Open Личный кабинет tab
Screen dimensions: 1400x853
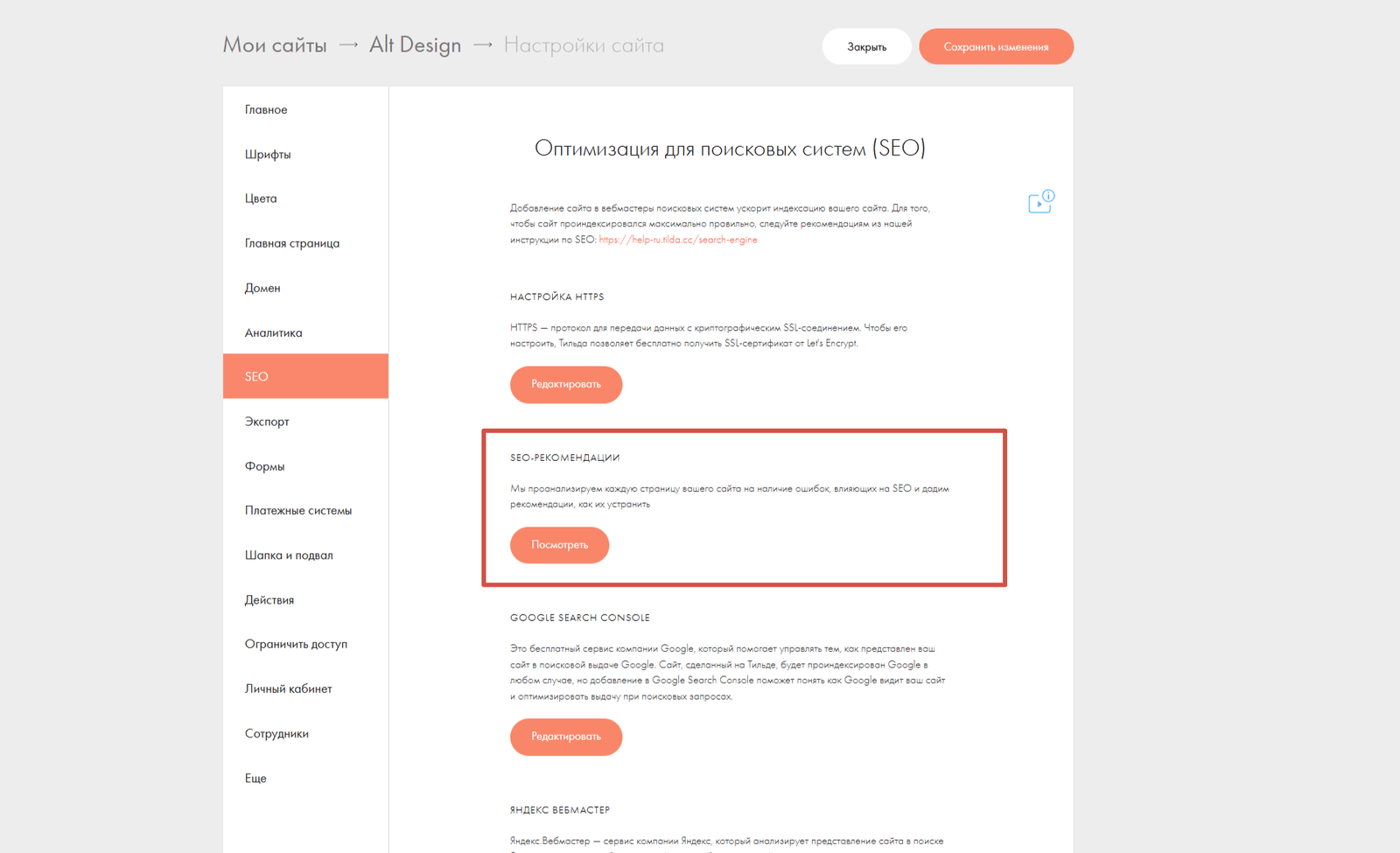305,689
